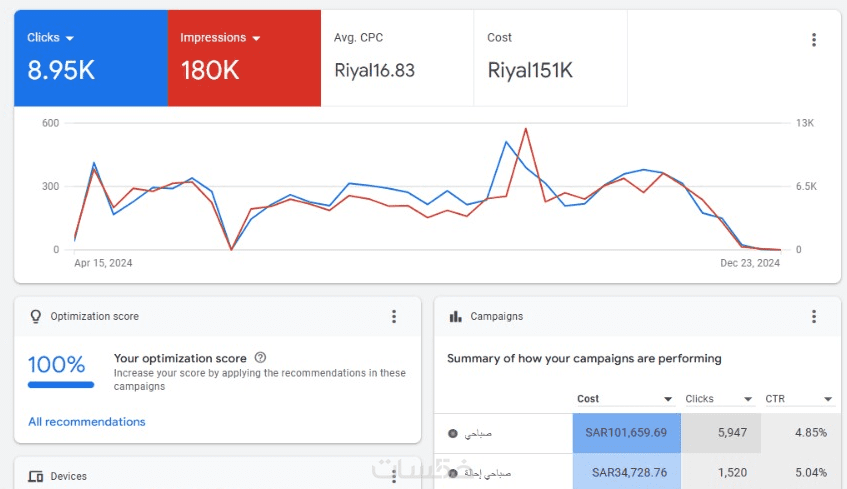The width and height of the screenshot is (847, 489).
Task: Click the status icon of the صباحي campaign
Action: [452, 434]
